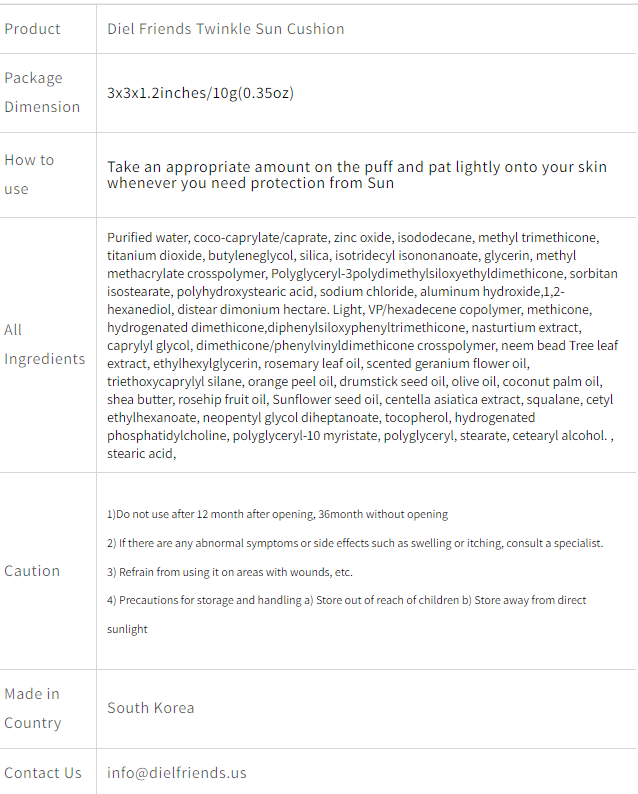Click the 'Purified water, coco-caprylate/caprate' ingredient line
This screenshot has width=638, height=794.
353,237
